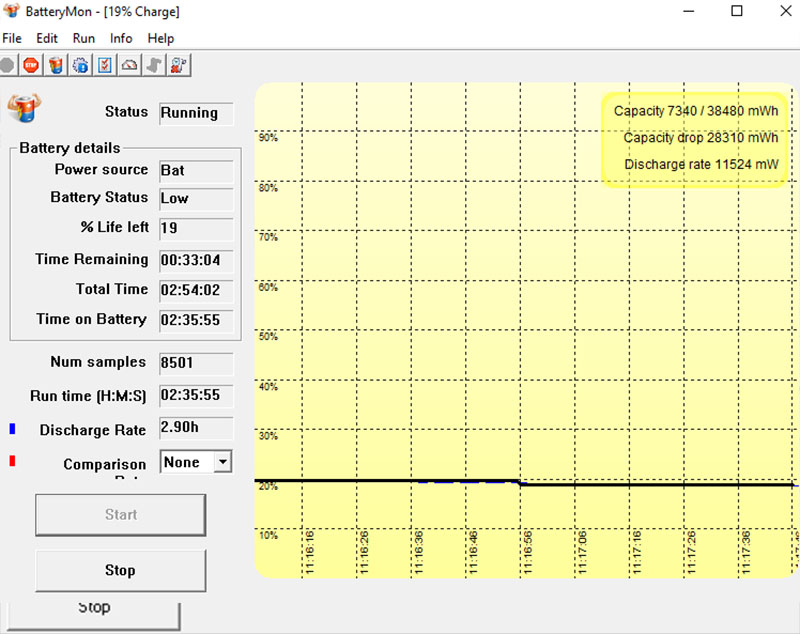Click the clock with red X toolbar icon

click(178, 65)
